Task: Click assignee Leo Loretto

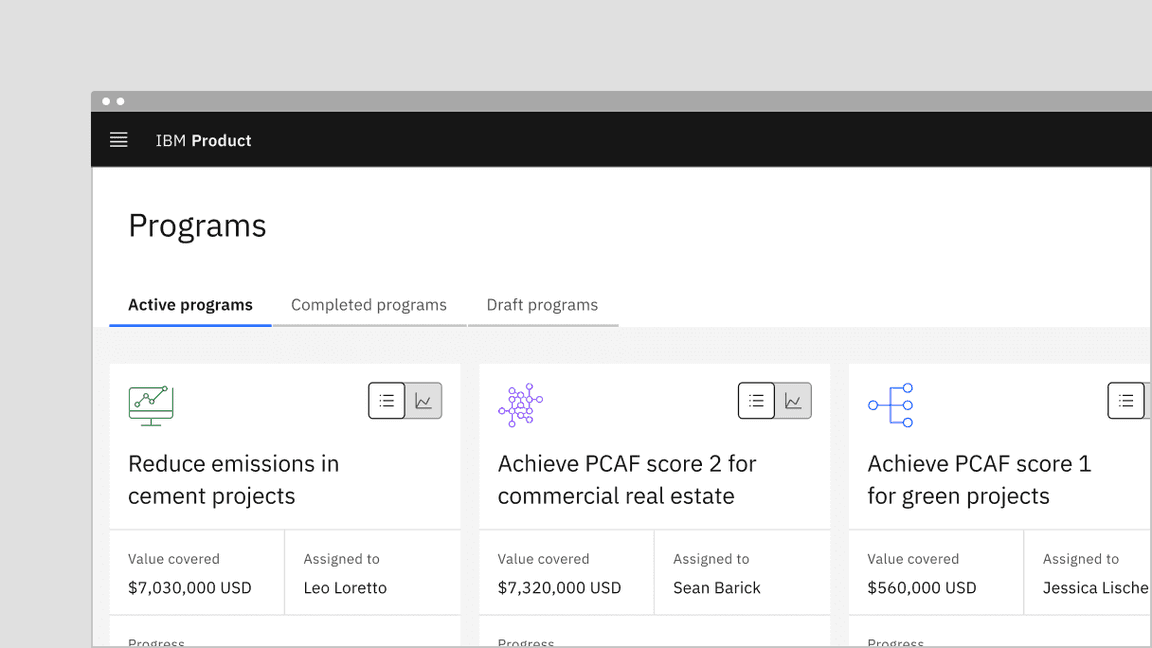Action: (x=345, y=588)
